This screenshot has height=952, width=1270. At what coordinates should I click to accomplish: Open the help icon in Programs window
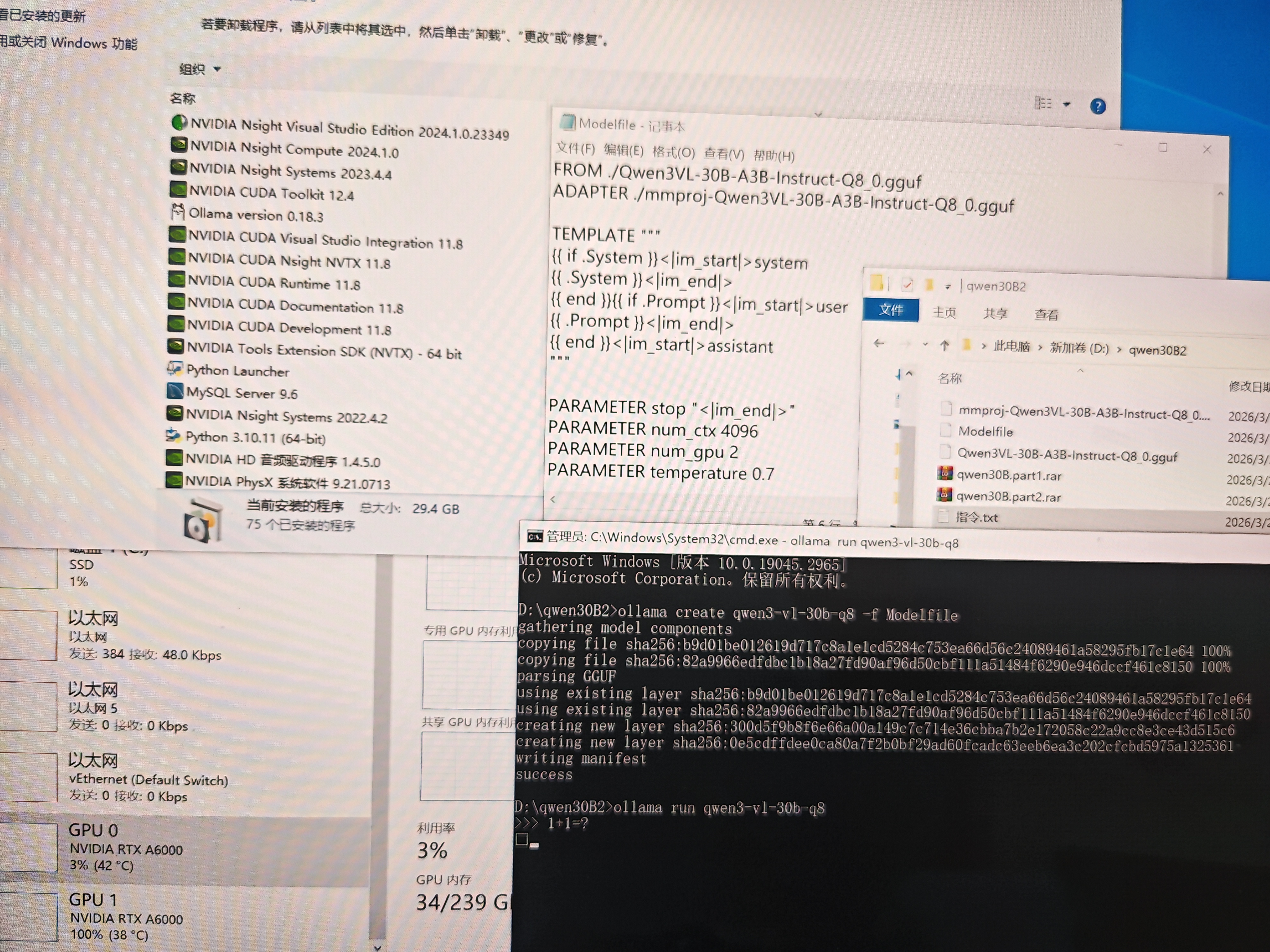click(1098, 106)
